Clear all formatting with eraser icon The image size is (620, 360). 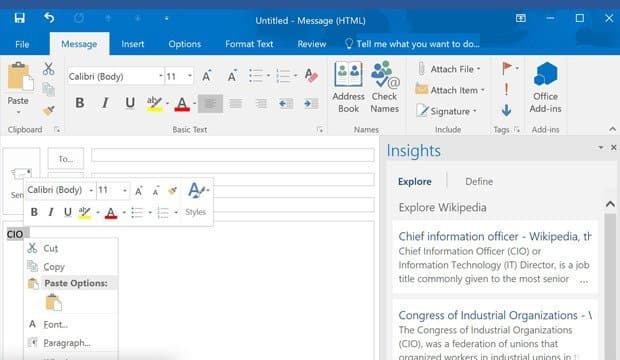pos(311,76)
